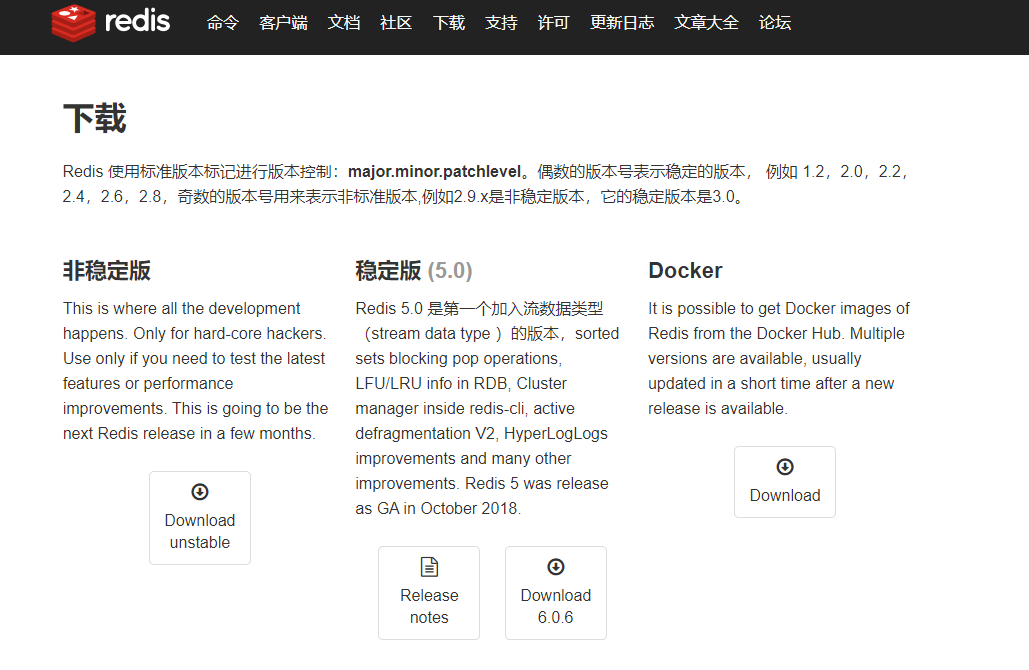Go to 文档 in the navigation bar
Screen dimensions: 1029x670
tap(343, 23)
